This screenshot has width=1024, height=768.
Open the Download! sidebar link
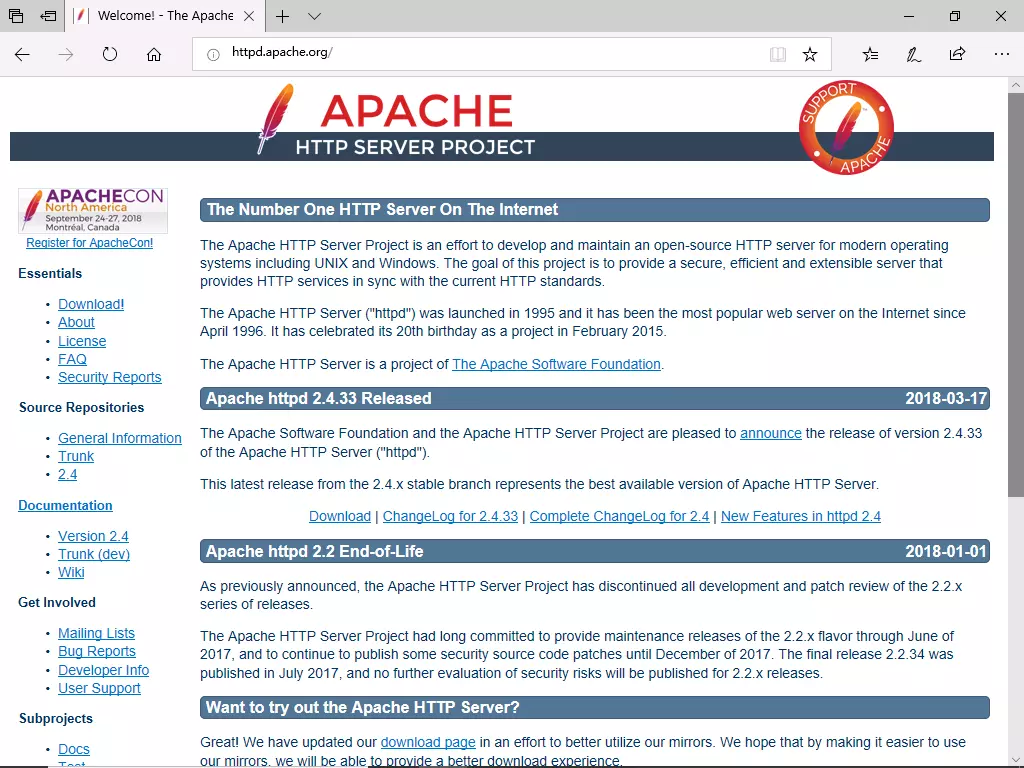tap(91, 304)
